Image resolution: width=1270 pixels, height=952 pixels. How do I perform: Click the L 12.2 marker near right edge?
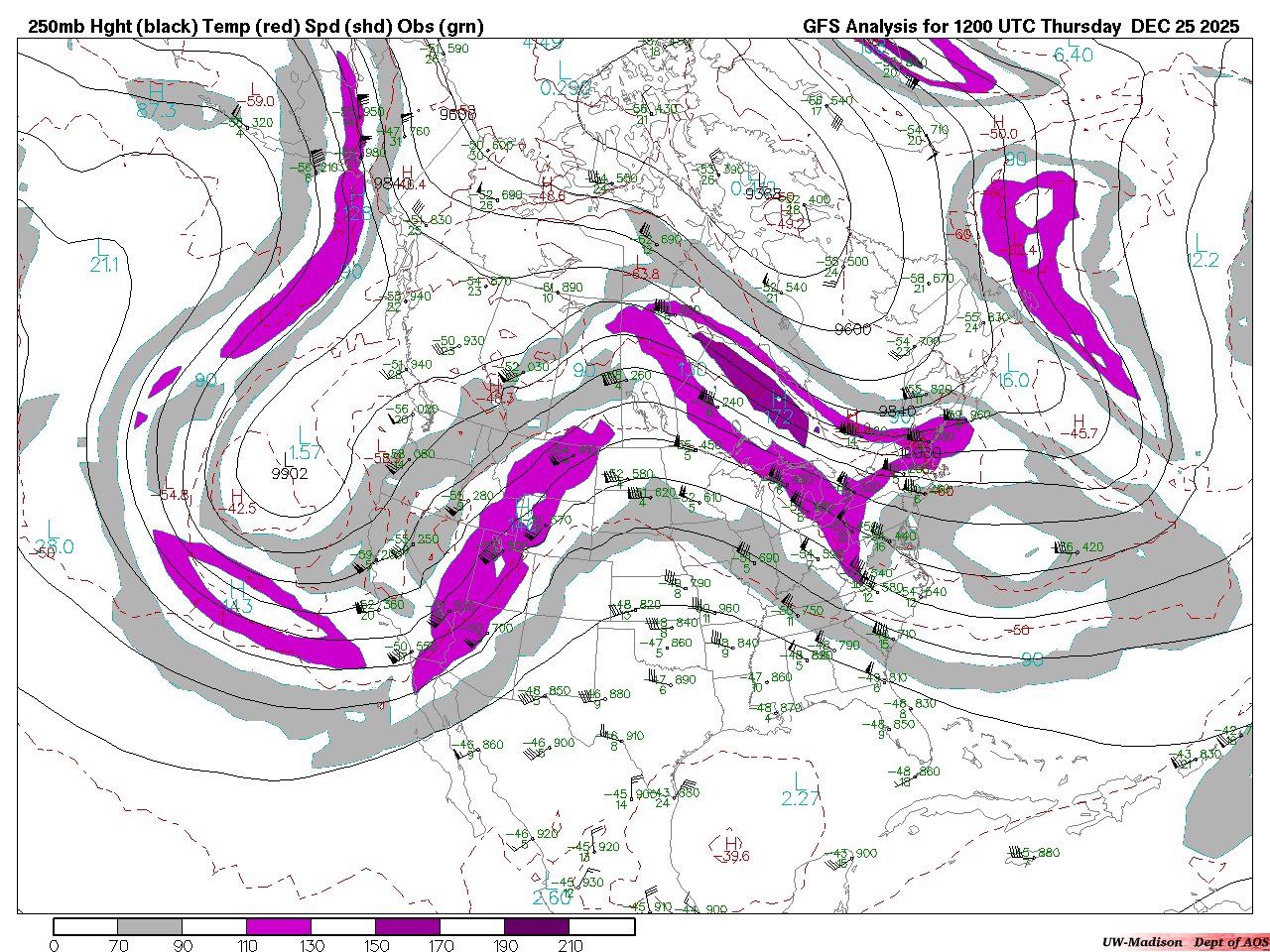click(x=1202, y=252)
